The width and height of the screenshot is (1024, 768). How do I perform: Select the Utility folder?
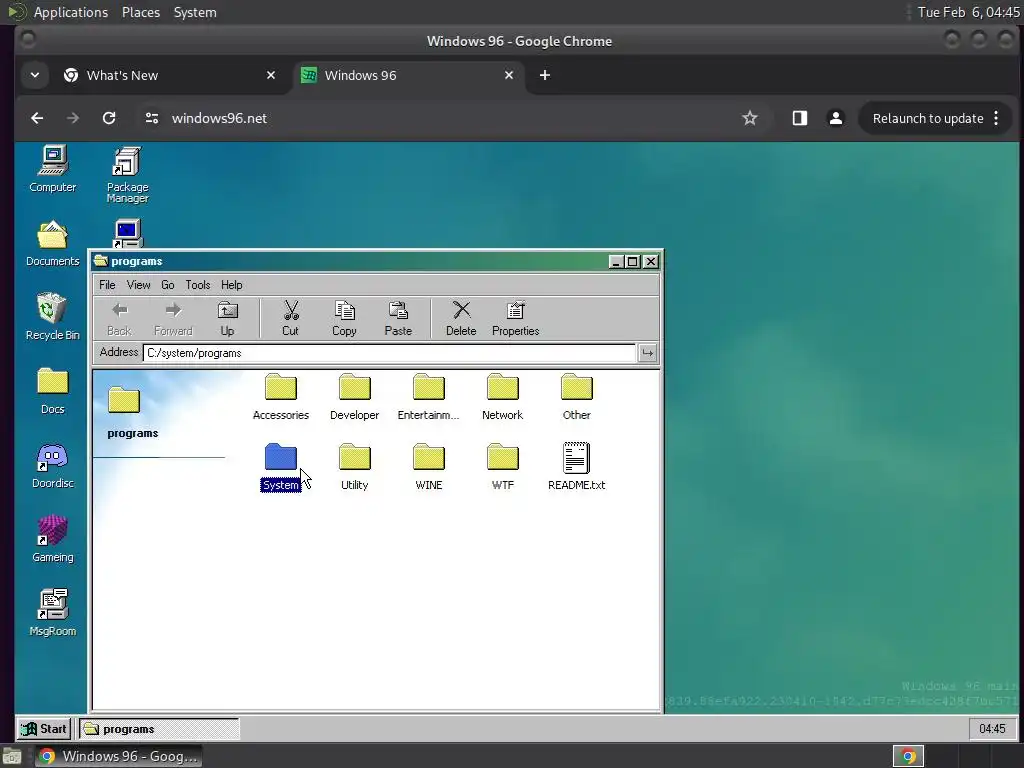coord(355,467)
